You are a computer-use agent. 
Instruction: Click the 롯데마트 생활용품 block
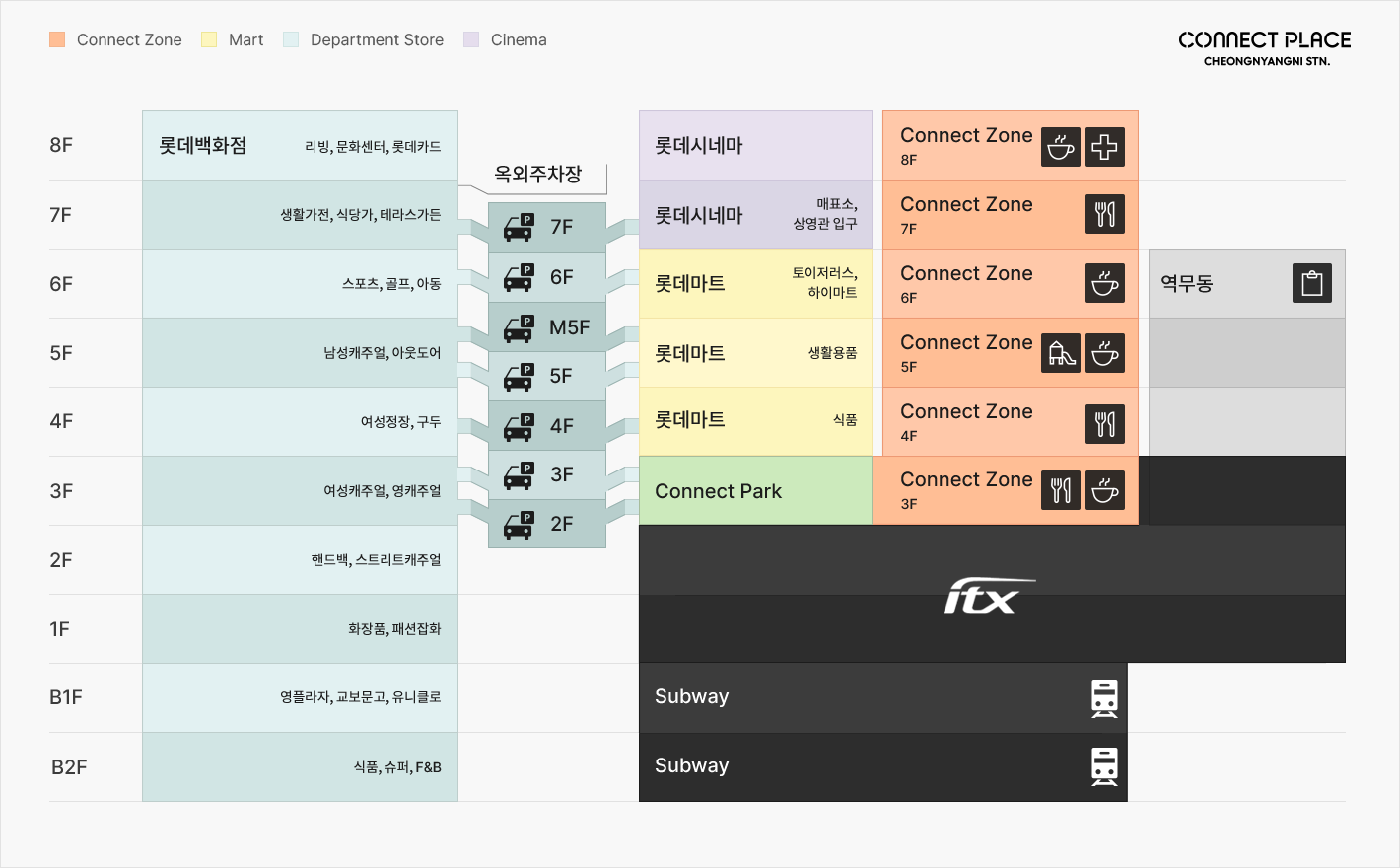pyautogui.click(x=755, y=352)
